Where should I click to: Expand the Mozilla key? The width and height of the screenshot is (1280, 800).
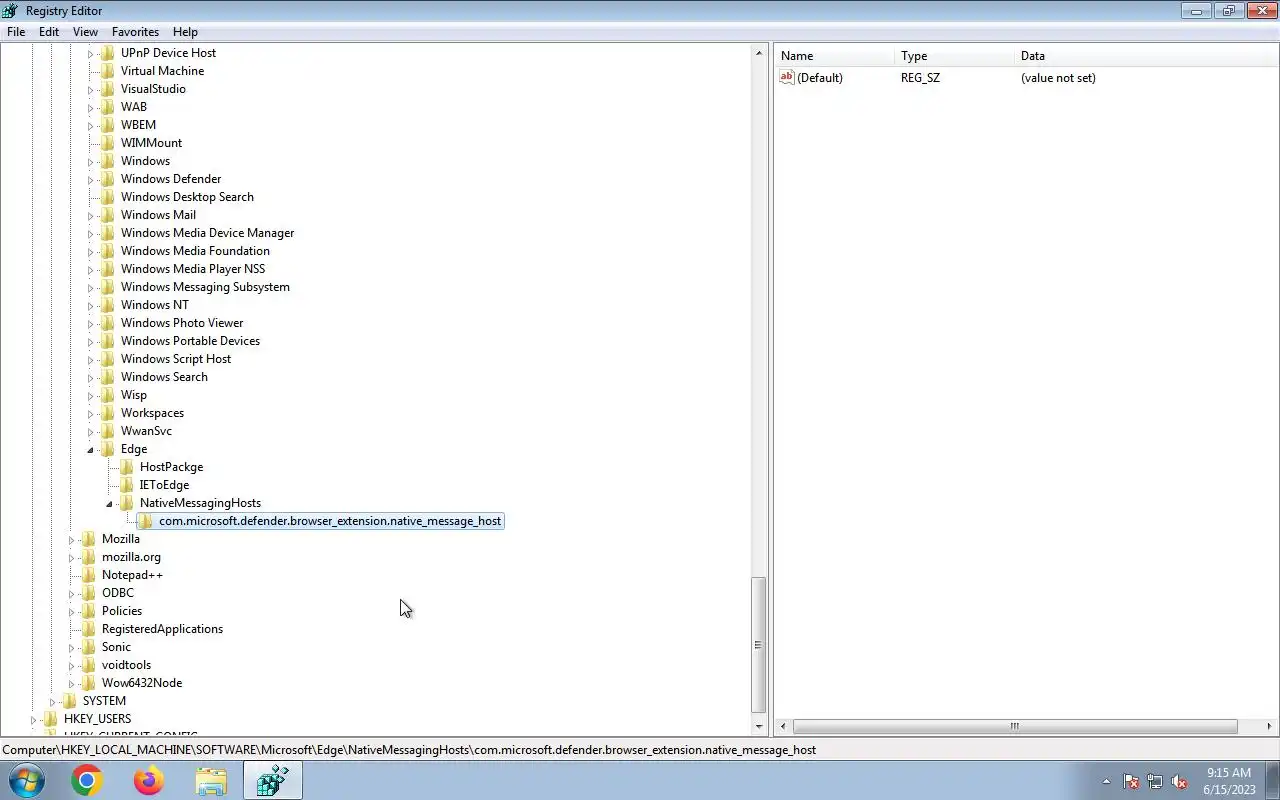point(71,539)
